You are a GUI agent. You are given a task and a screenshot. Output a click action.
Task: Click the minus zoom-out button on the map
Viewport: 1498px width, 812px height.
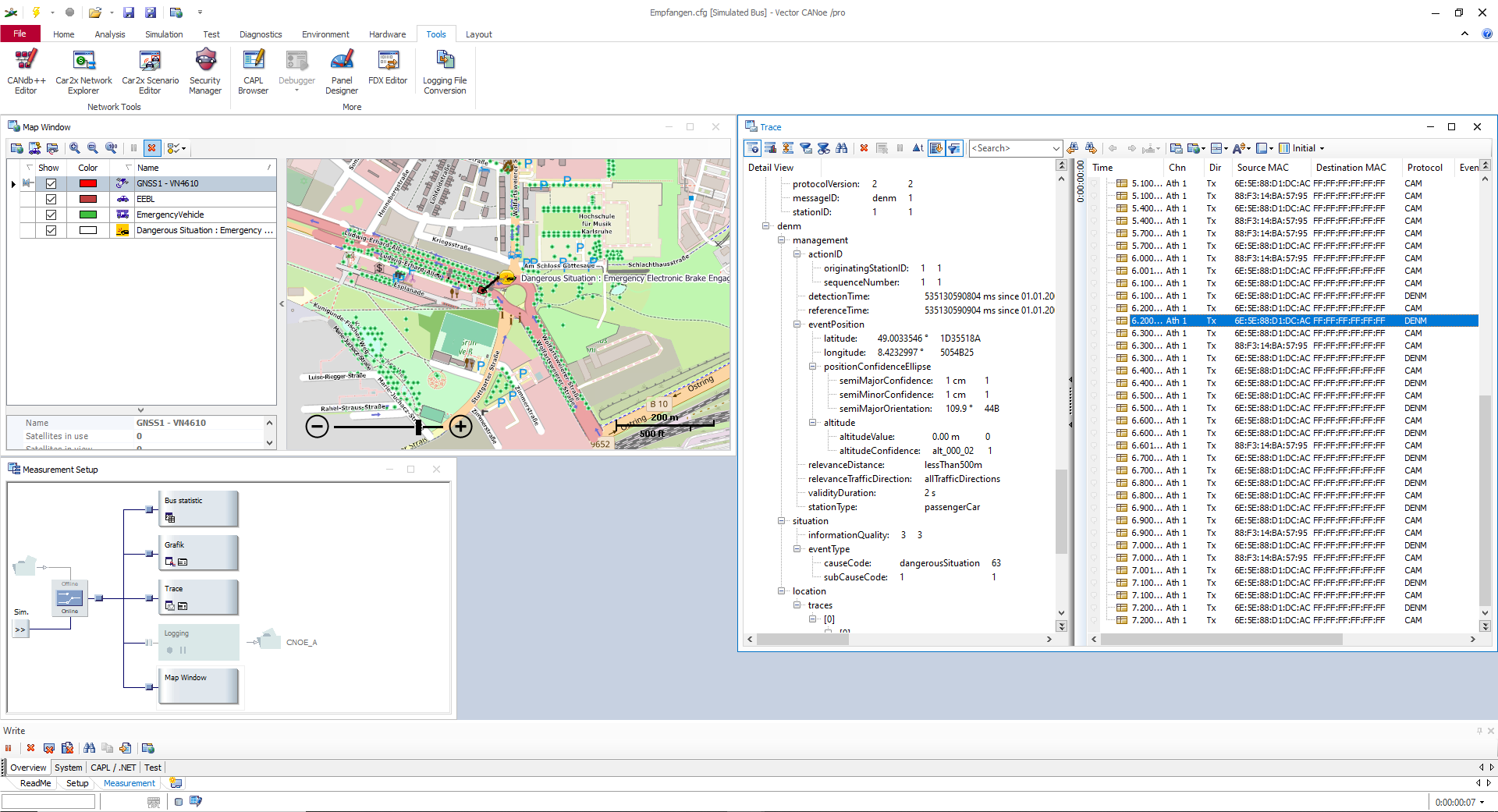(317, 426)
